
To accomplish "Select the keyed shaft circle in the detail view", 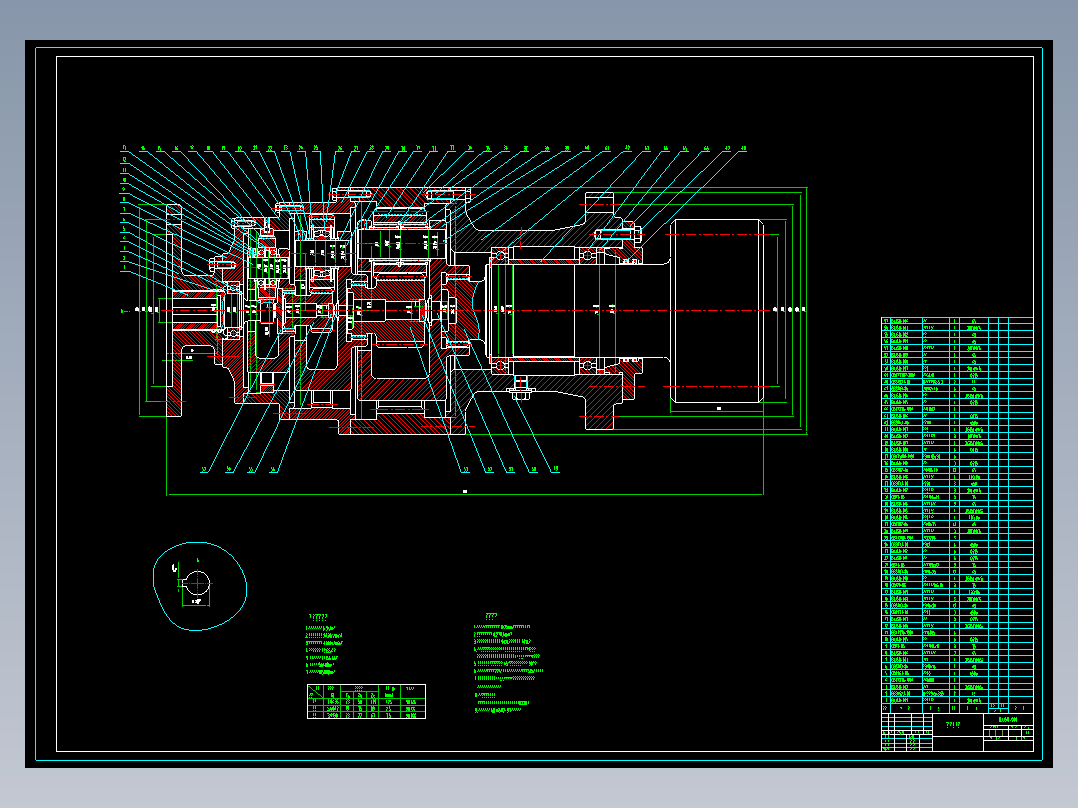I will (x=198, y=583).
